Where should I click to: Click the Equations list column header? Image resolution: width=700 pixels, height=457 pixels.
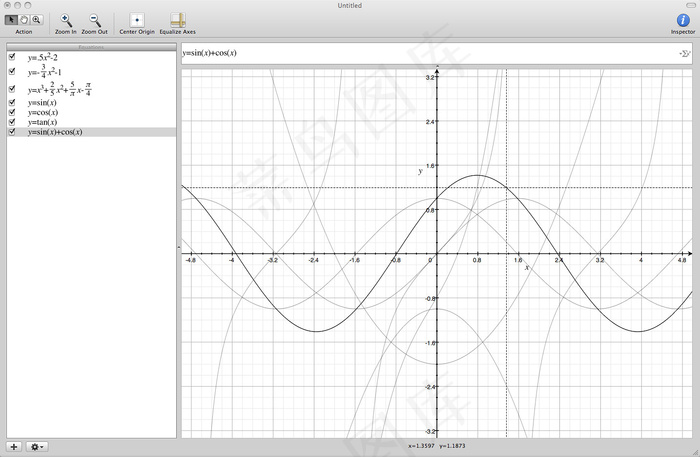[91, 47]
